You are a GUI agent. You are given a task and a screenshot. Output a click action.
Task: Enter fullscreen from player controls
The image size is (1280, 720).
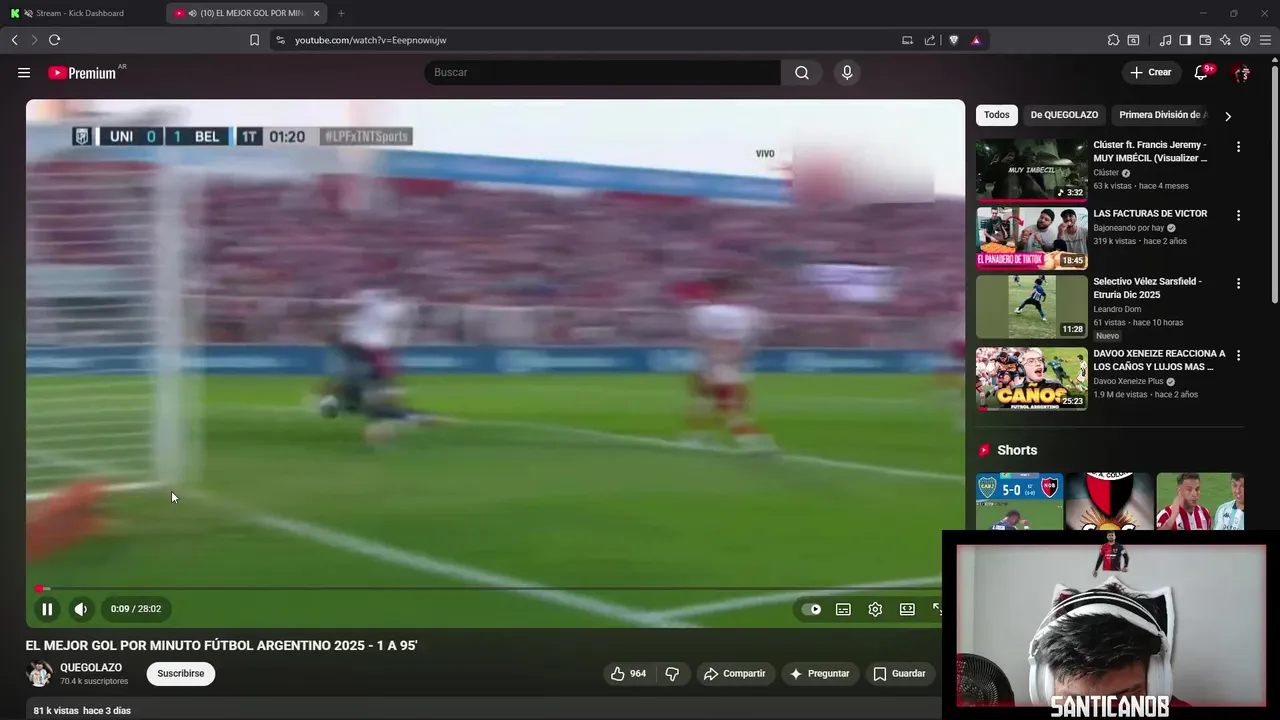[937, 609]
